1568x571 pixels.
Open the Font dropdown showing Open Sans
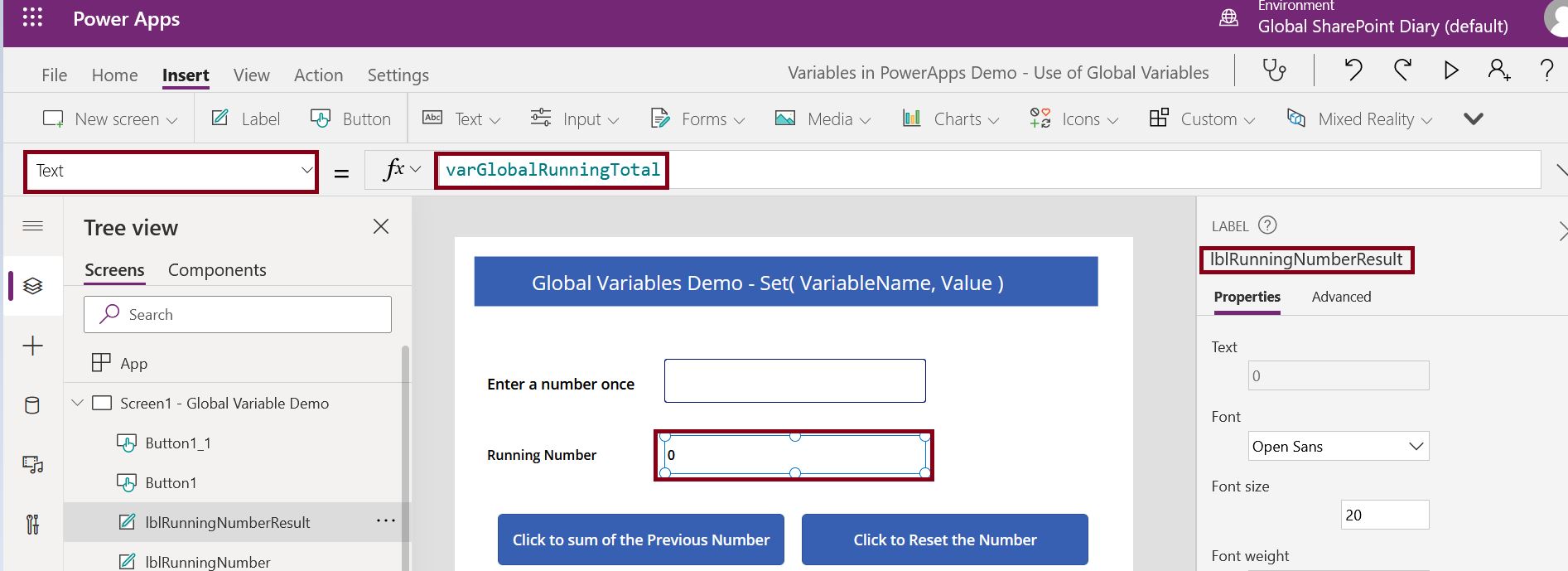tap(1339, 447)
